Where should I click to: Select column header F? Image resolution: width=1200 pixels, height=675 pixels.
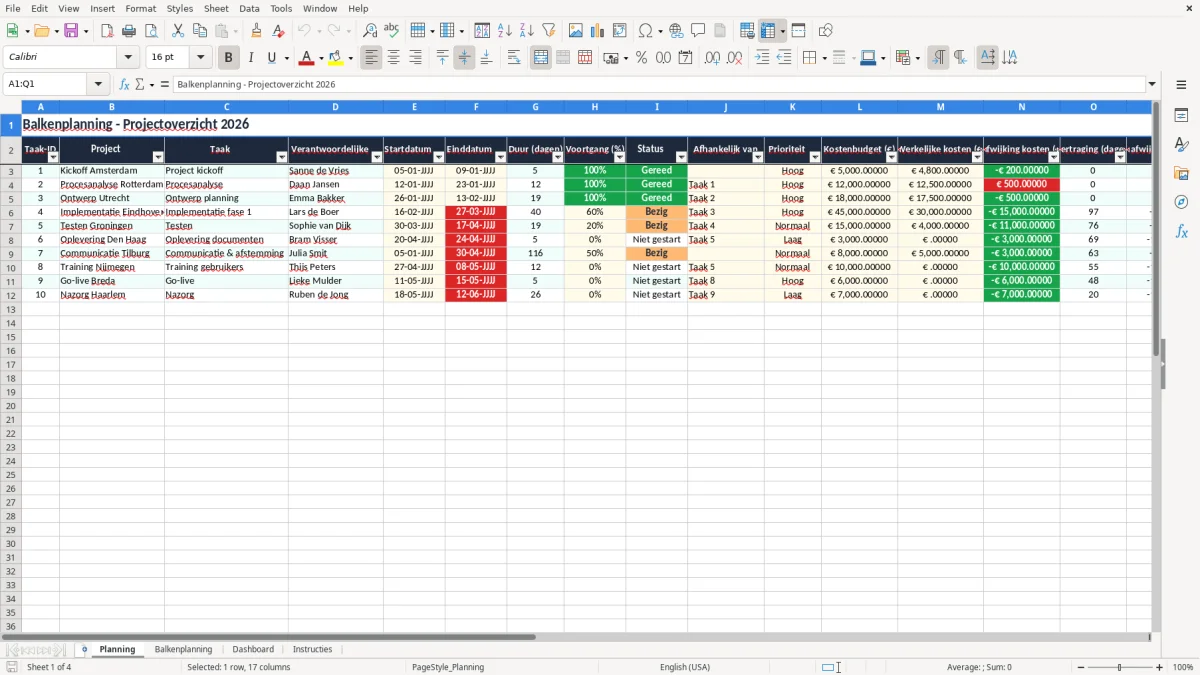point(476,106)
